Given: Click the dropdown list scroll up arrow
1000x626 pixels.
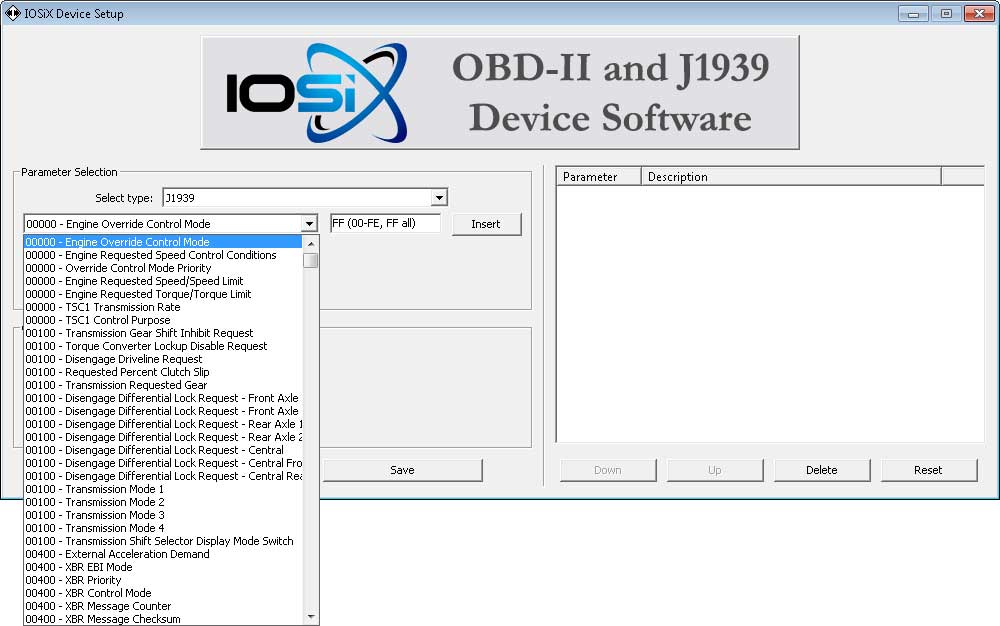Looking at the screenshot, I should click(x=311, y=244).
